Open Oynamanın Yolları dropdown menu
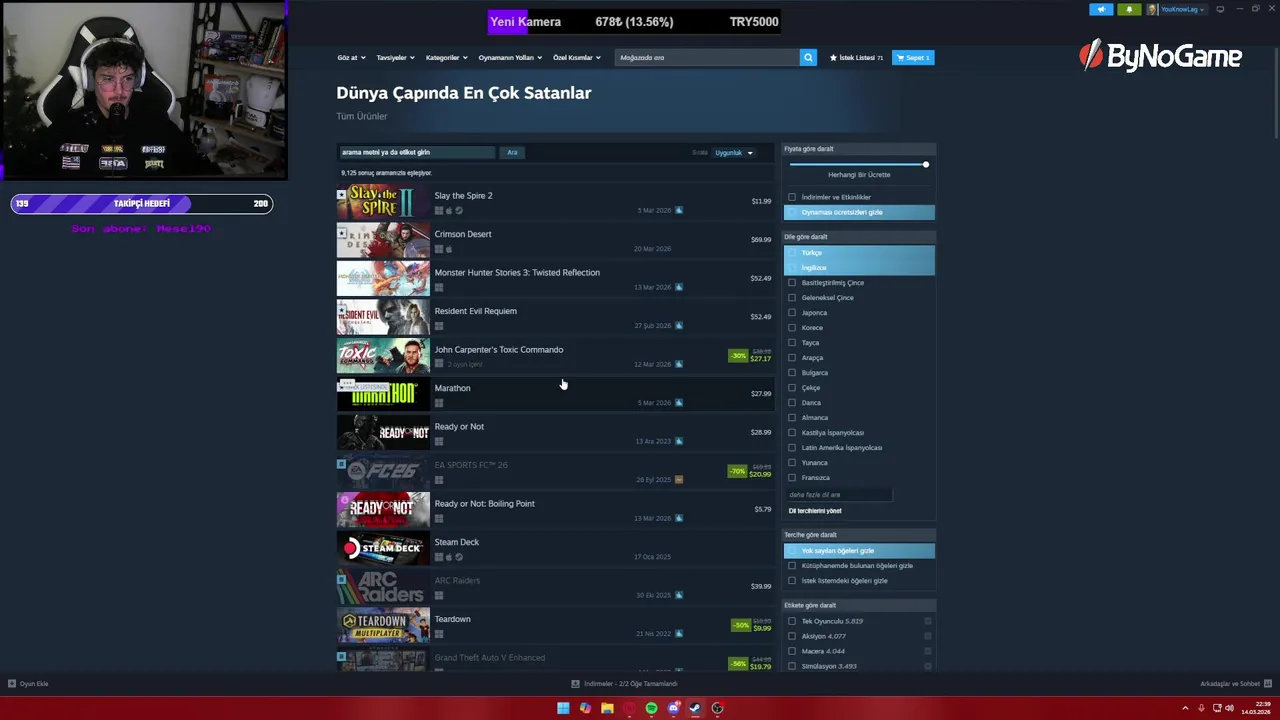 coord(510,58)
